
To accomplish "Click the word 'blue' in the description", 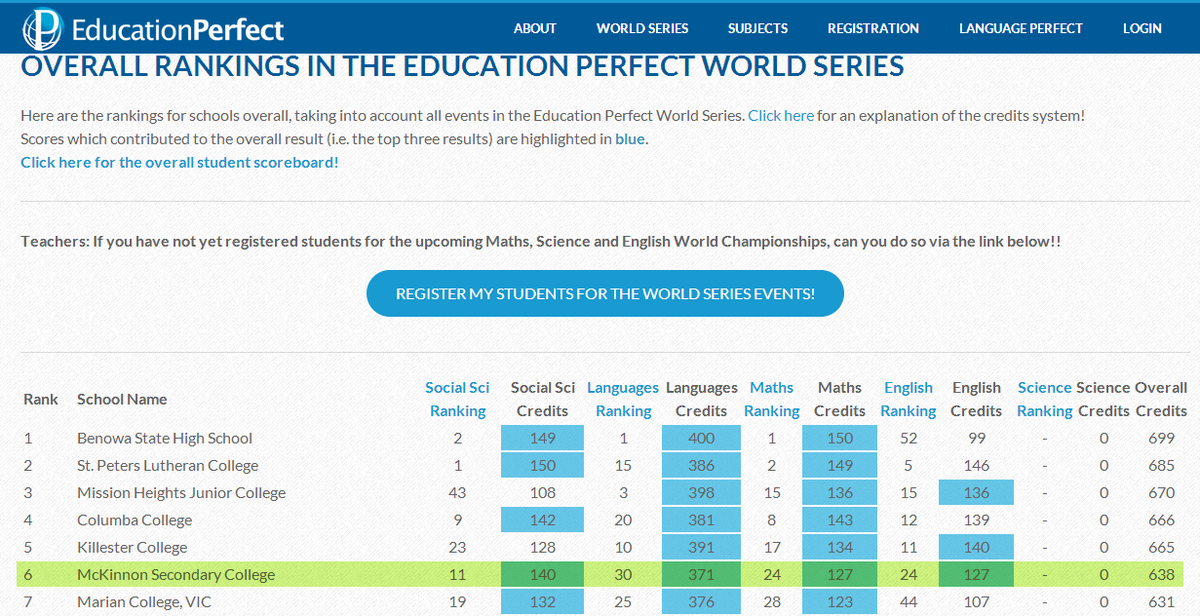I will click(x=630, y=138).
